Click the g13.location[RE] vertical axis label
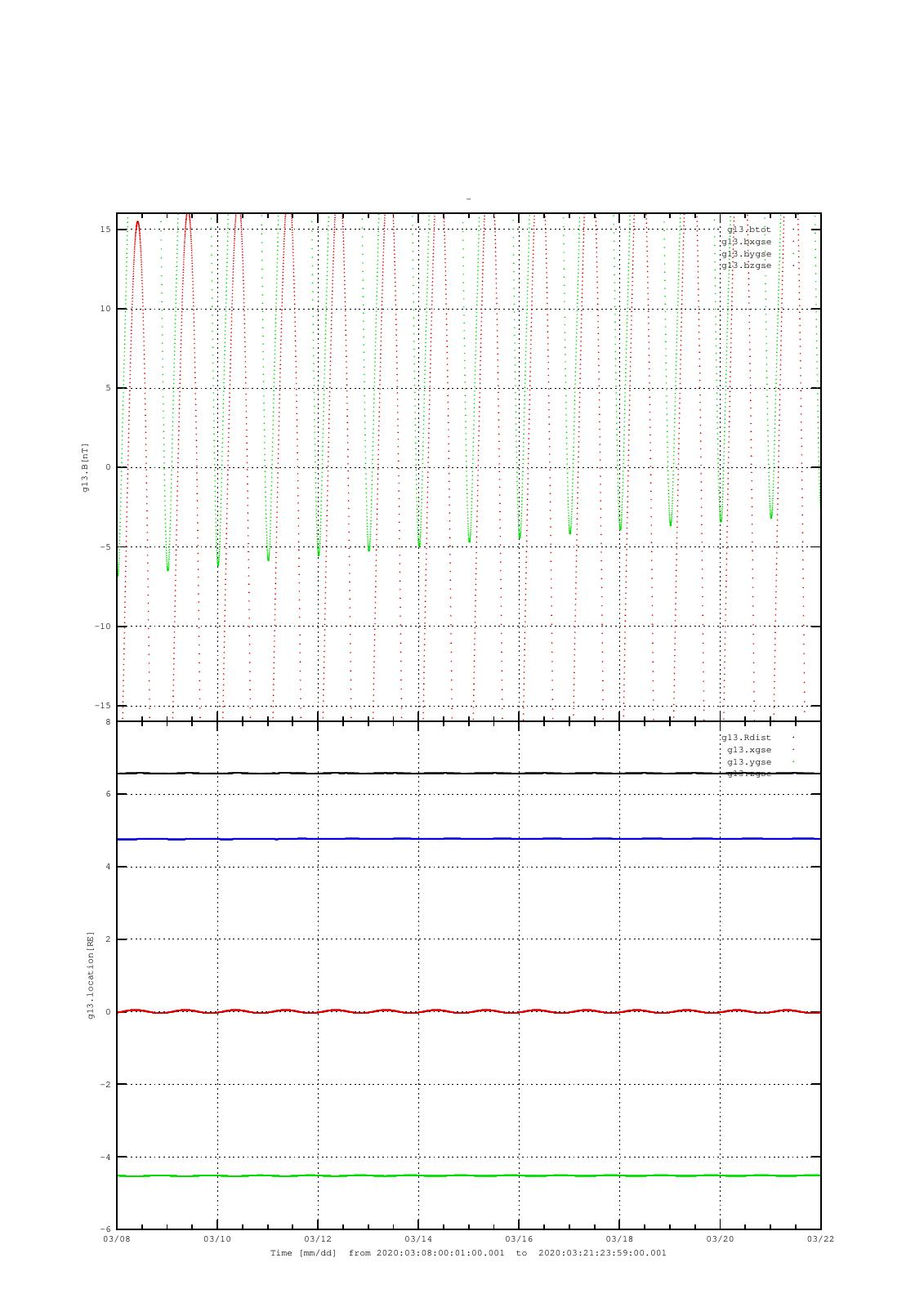Image resolution: width=924 pixels, height=1307 pixels. [91, 975]
